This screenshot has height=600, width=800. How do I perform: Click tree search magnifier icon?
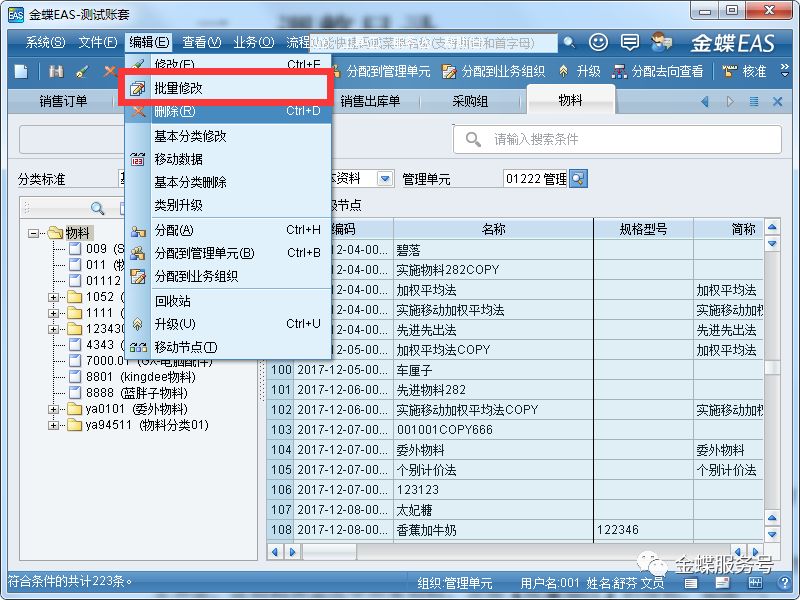[97, 208]
